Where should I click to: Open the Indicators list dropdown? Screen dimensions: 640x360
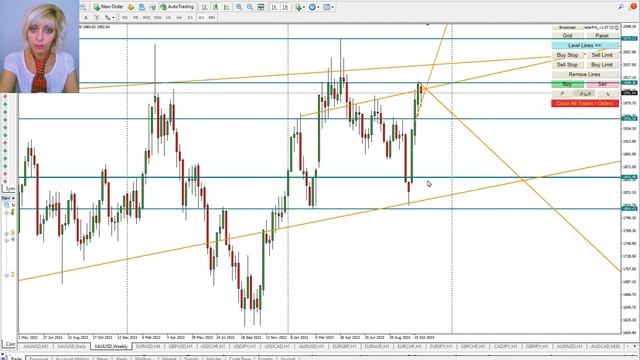(300, 7)
